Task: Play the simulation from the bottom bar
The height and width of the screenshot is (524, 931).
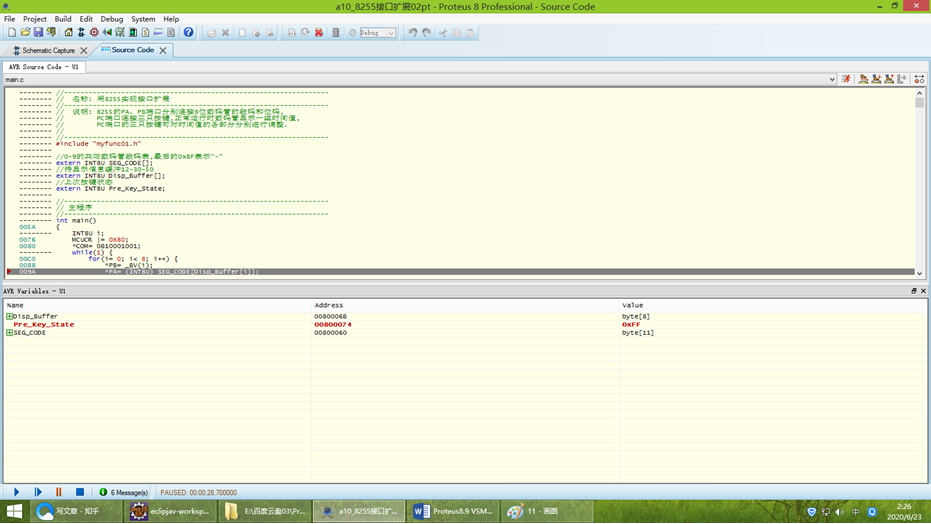Action: pos(17,492)
